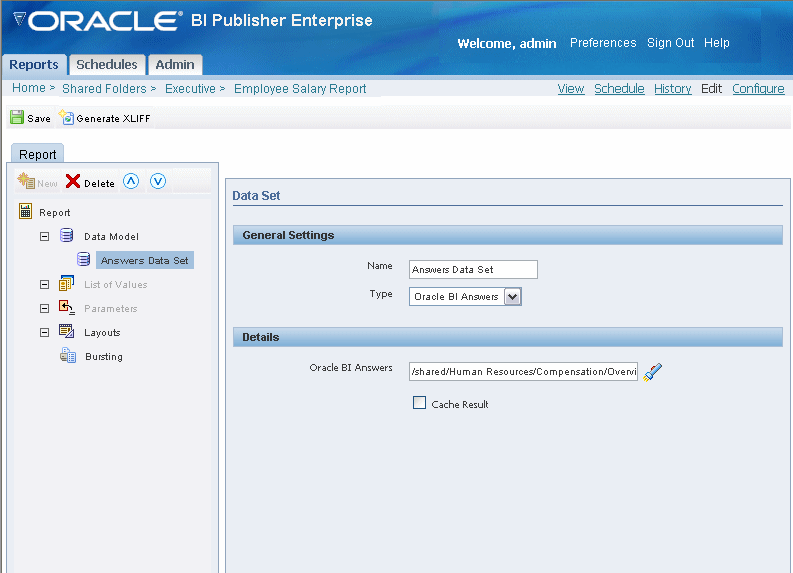Open the View link

(570, 89)
